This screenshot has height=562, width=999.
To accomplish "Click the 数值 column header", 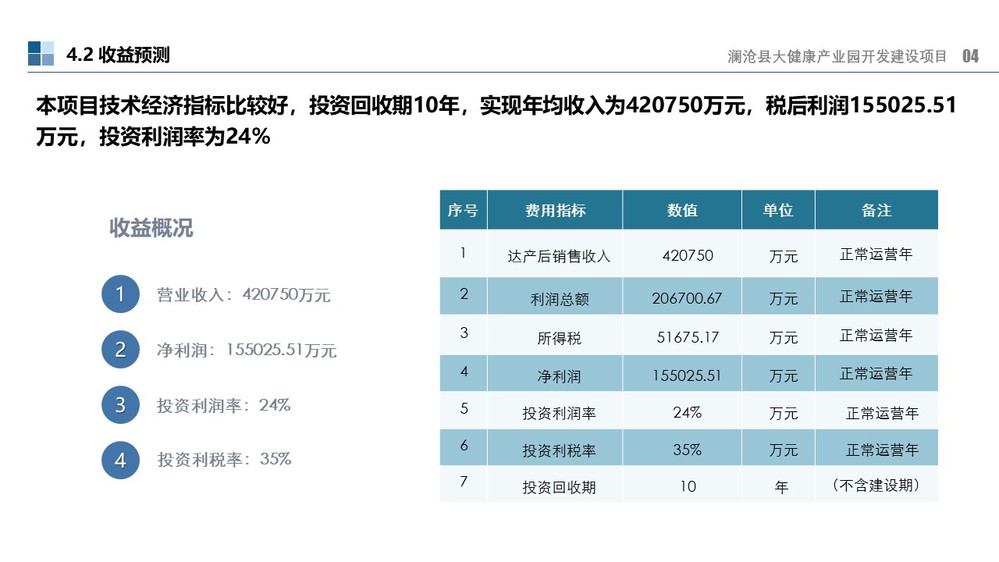I will pyautogui.click(x=682, y=210).
